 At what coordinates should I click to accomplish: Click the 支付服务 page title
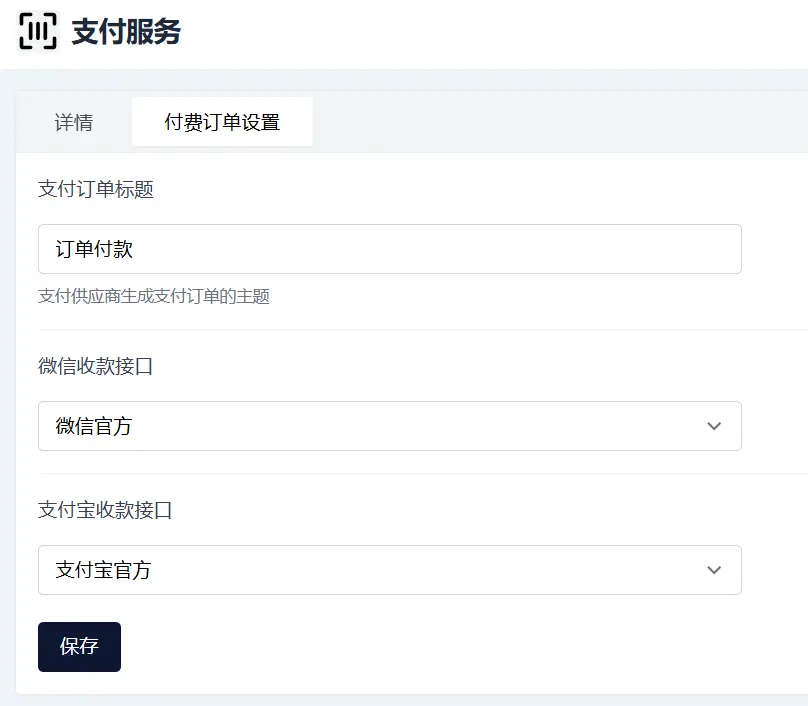[126, 32]
